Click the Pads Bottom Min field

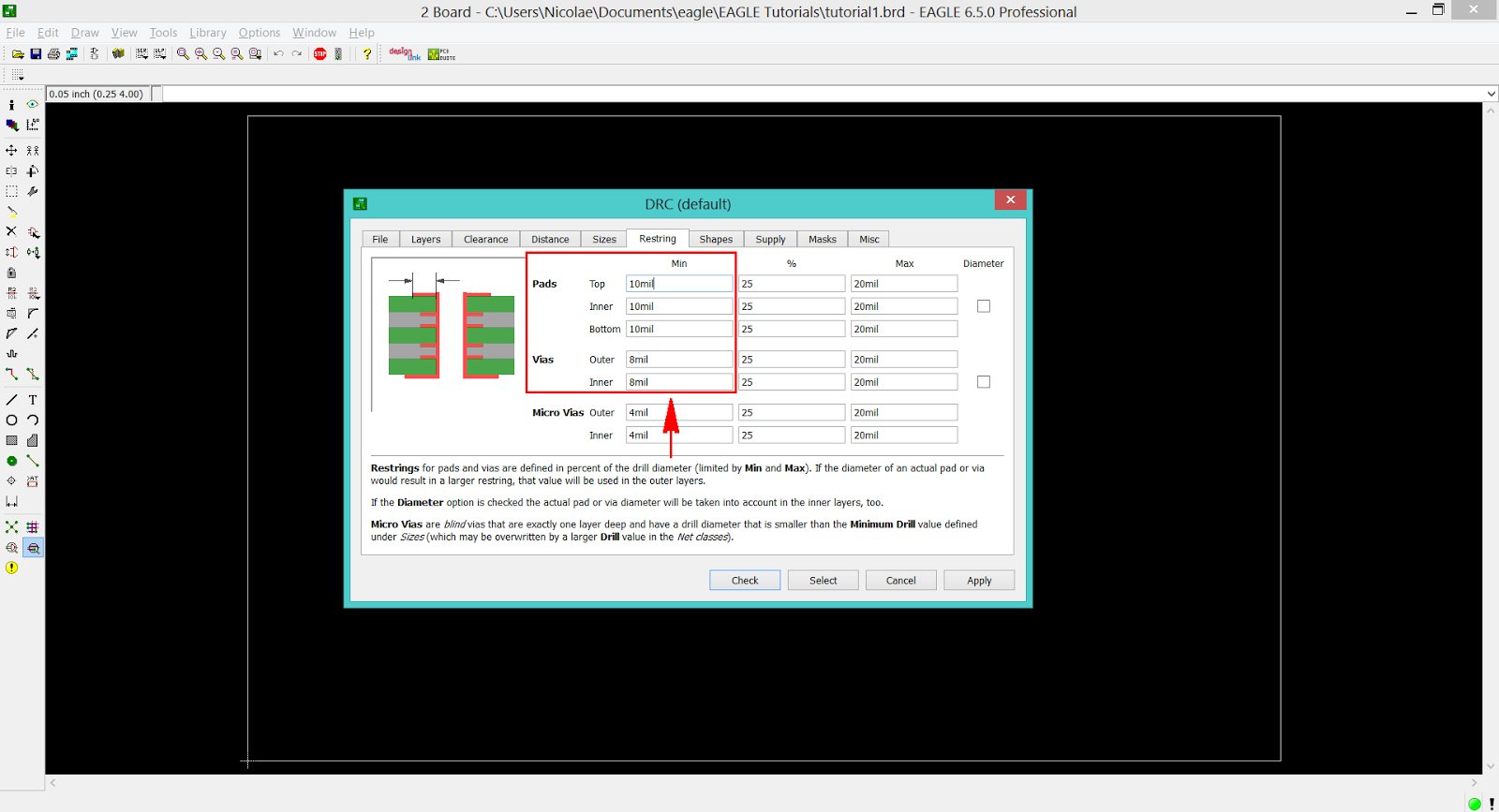[x=679, y=329]
